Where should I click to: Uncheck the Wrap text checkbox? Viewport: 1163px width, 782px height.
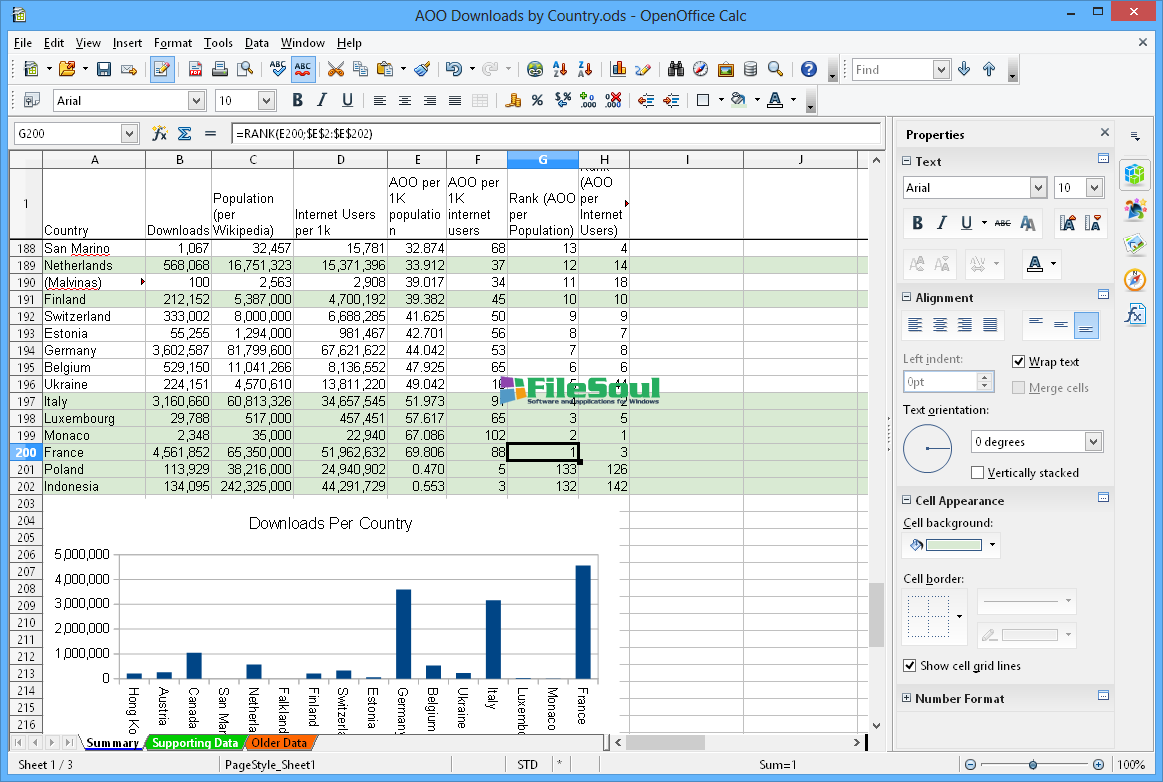[x=1019, y=362]
